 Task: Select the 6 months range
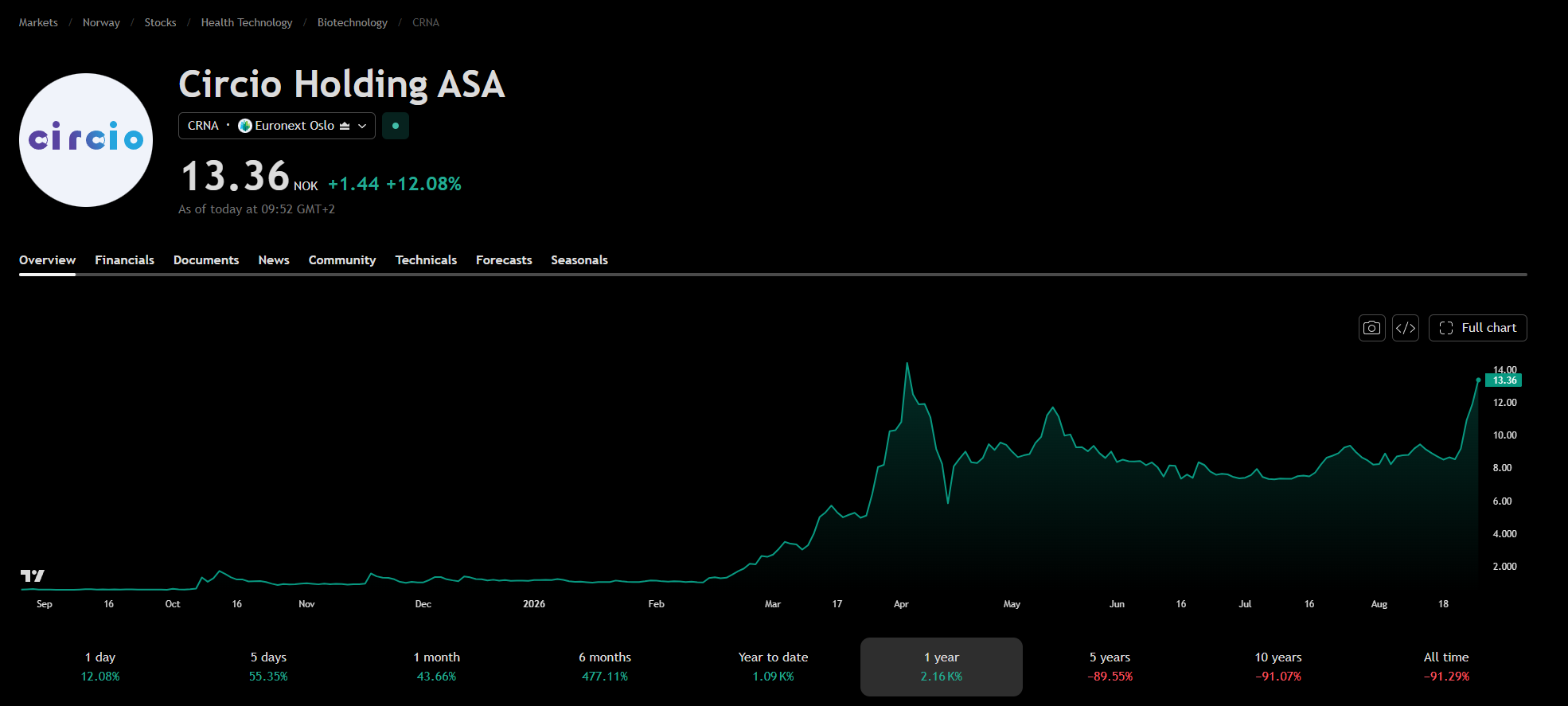[x=605, y=667]
